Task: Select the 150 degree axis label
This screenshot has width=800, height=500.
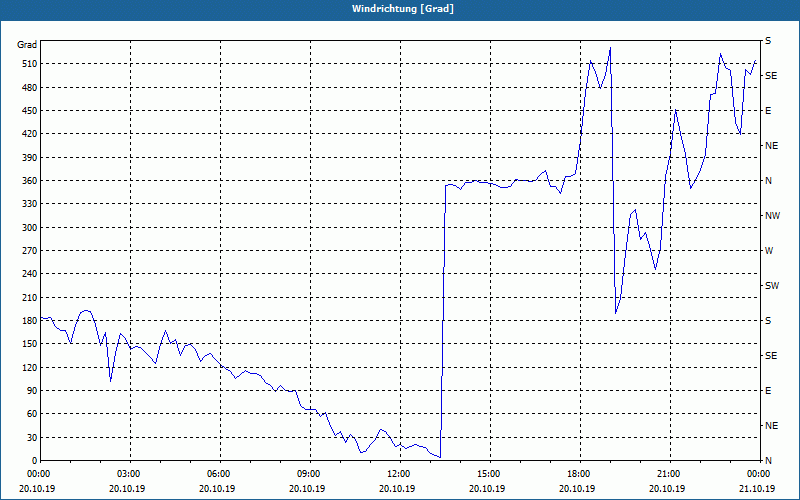Action: click(29, 344)
